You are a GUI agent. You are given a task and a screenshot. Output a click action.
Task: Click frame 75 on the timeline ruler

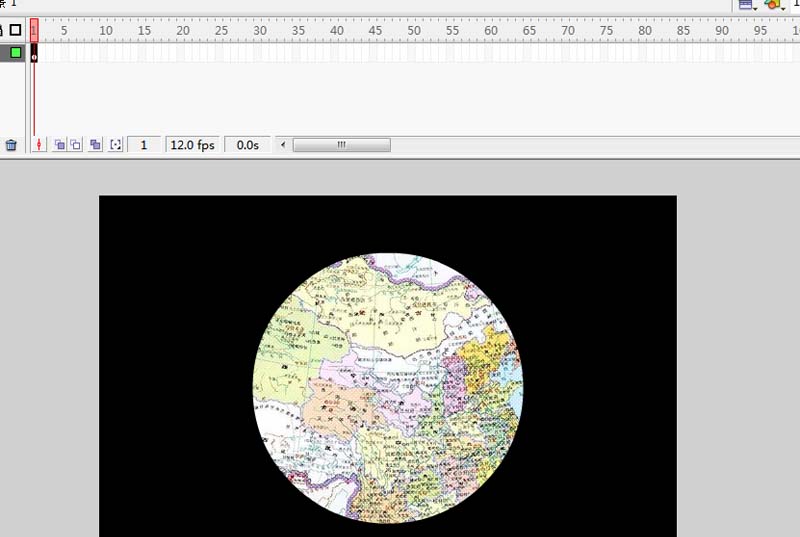pyautogui.click(x=607, y=31)
